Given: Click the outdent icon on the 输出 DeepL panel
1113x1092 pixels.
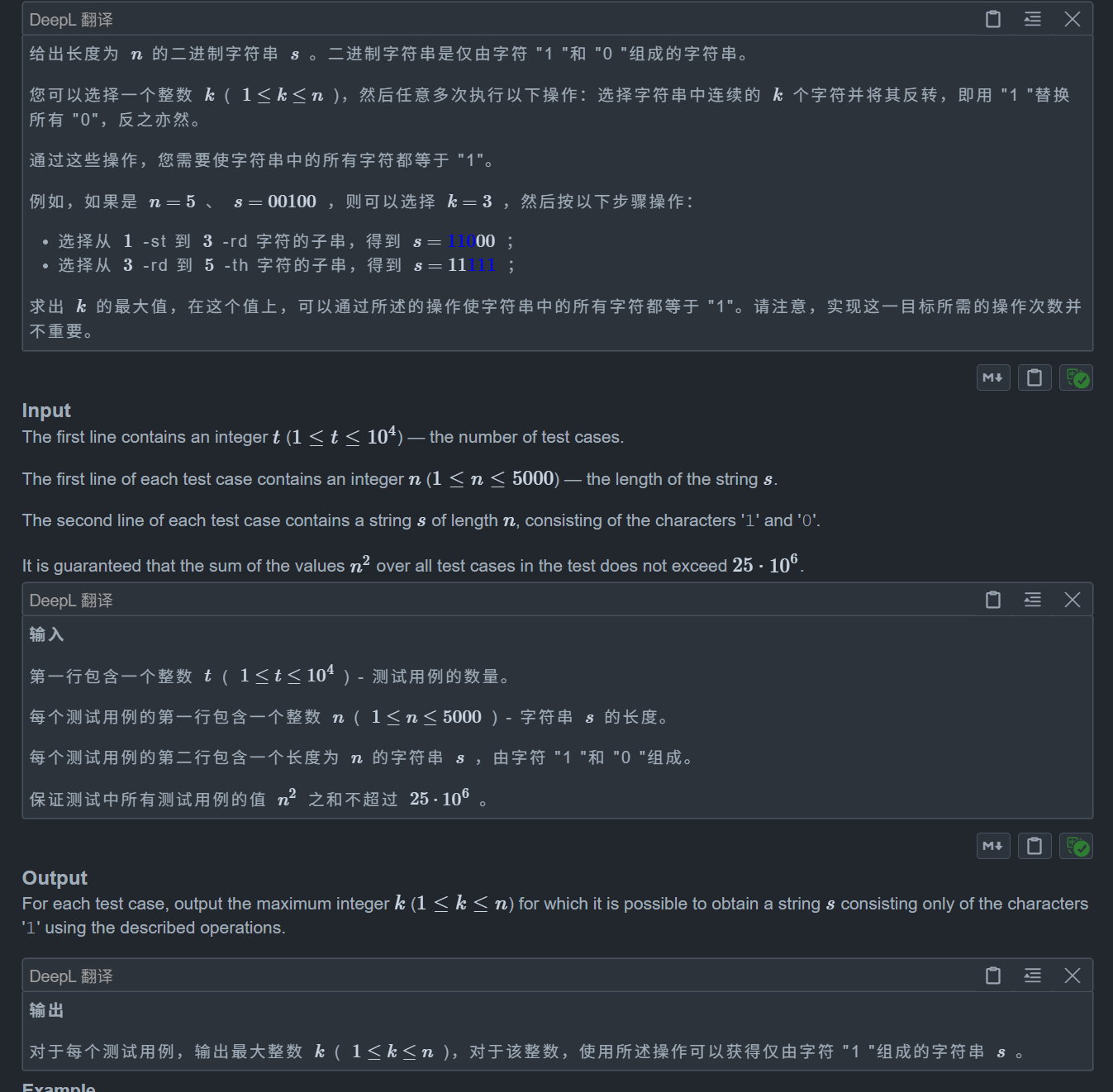Looking at the screenshot, I should pos(1032,976).
